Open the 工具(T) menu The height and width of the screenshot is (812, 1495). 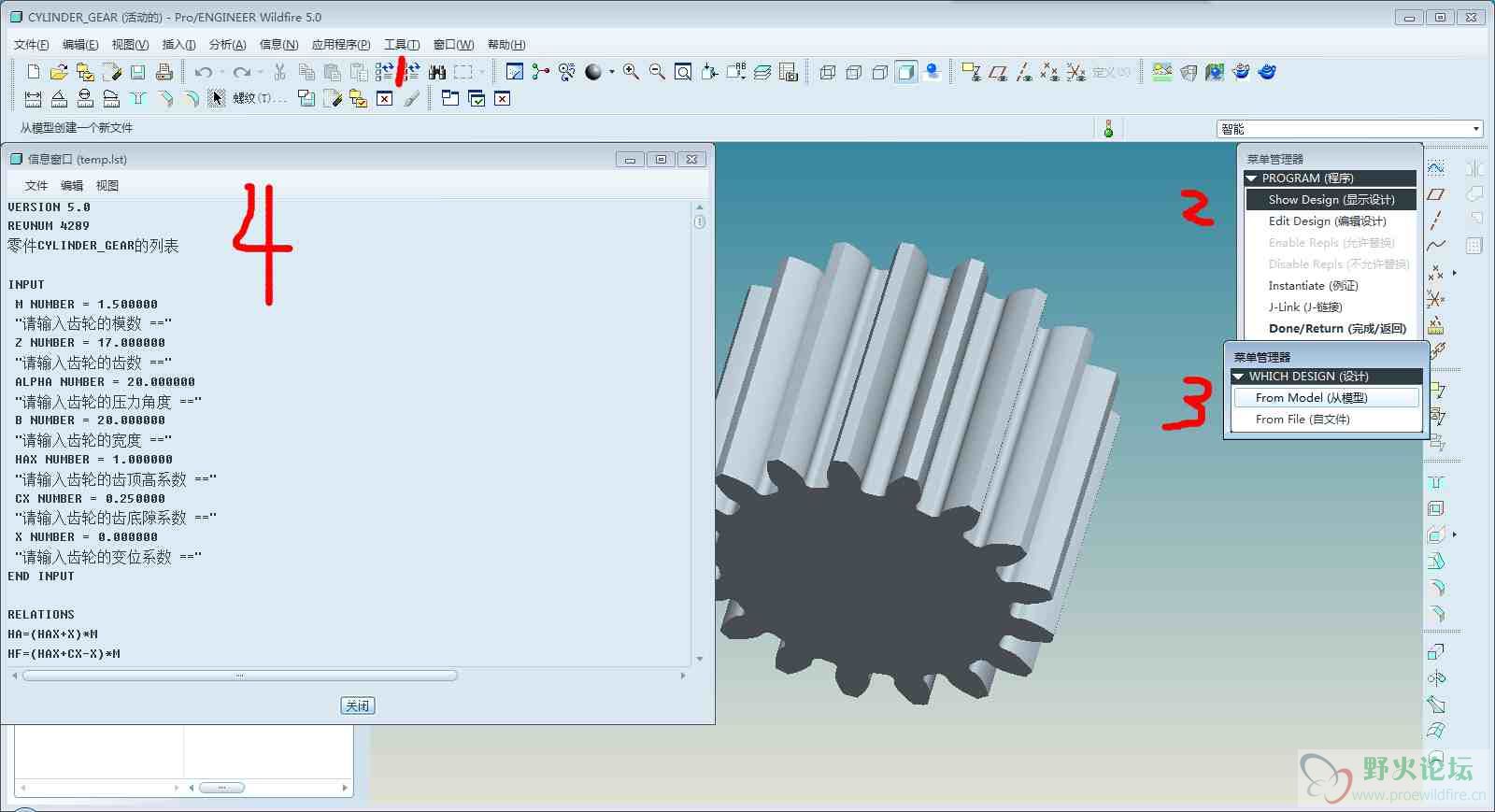402,45
